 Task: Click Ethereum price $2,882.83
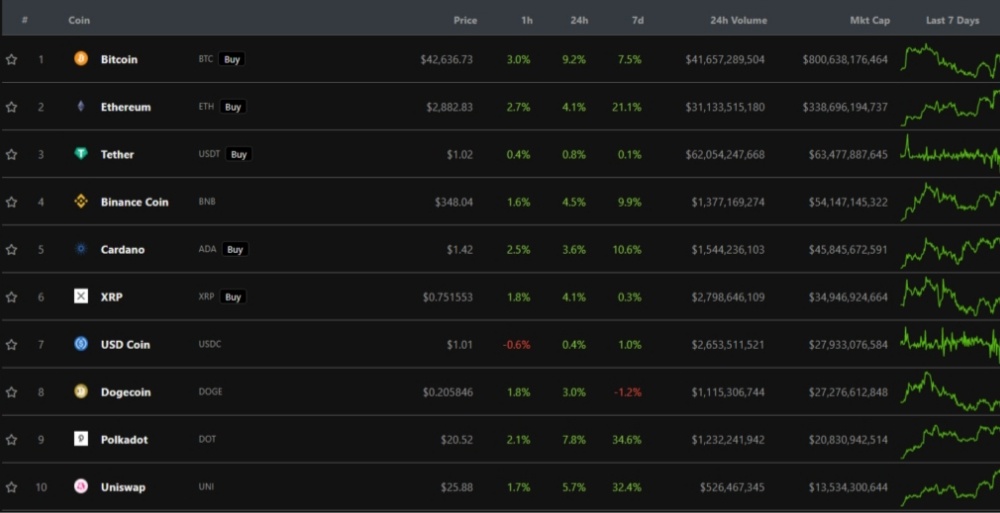tap(450, 107)
